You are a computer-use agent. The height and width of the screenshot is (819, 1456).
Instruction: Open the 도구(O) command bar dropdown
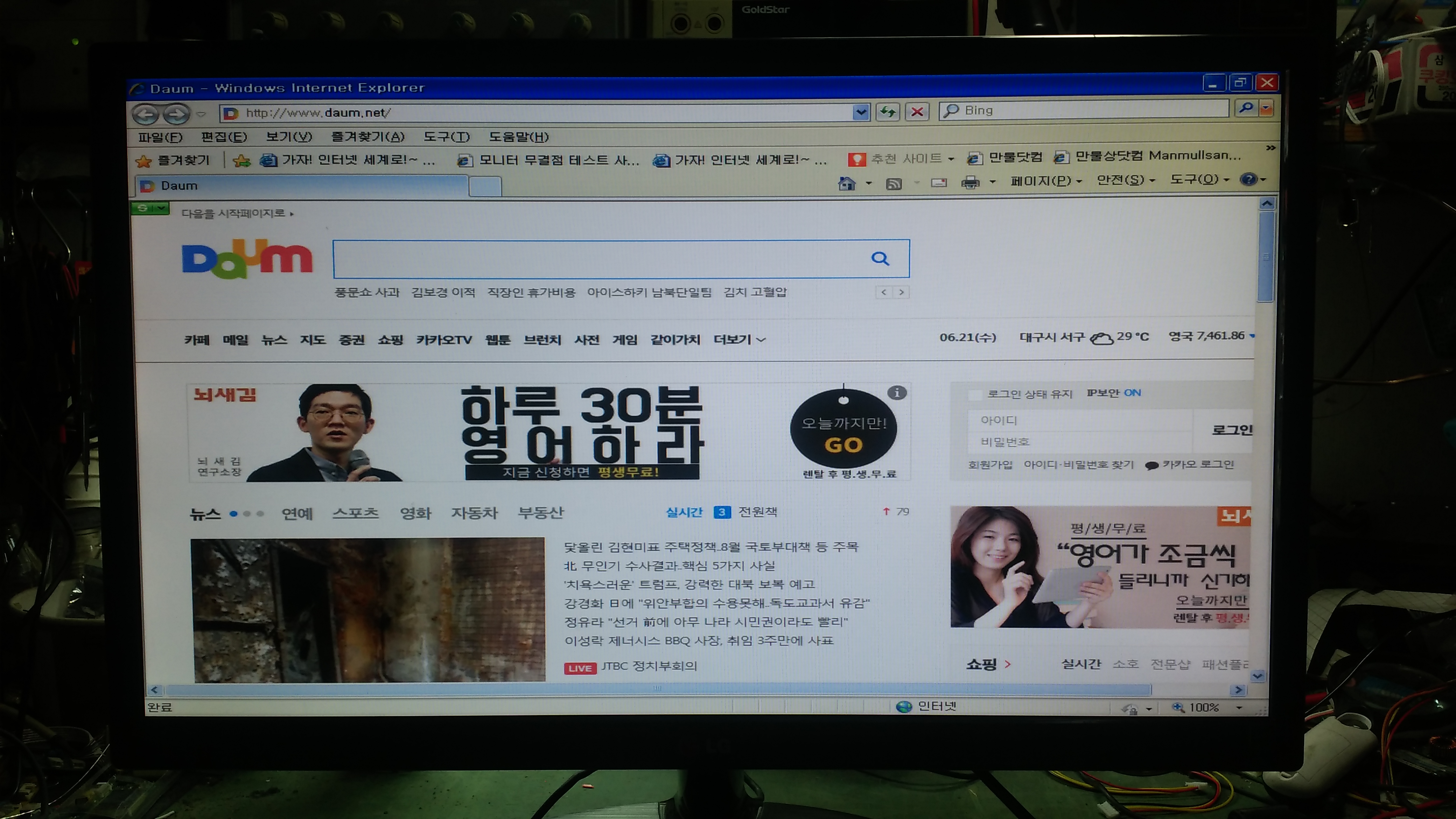(x=1199, y=179)
